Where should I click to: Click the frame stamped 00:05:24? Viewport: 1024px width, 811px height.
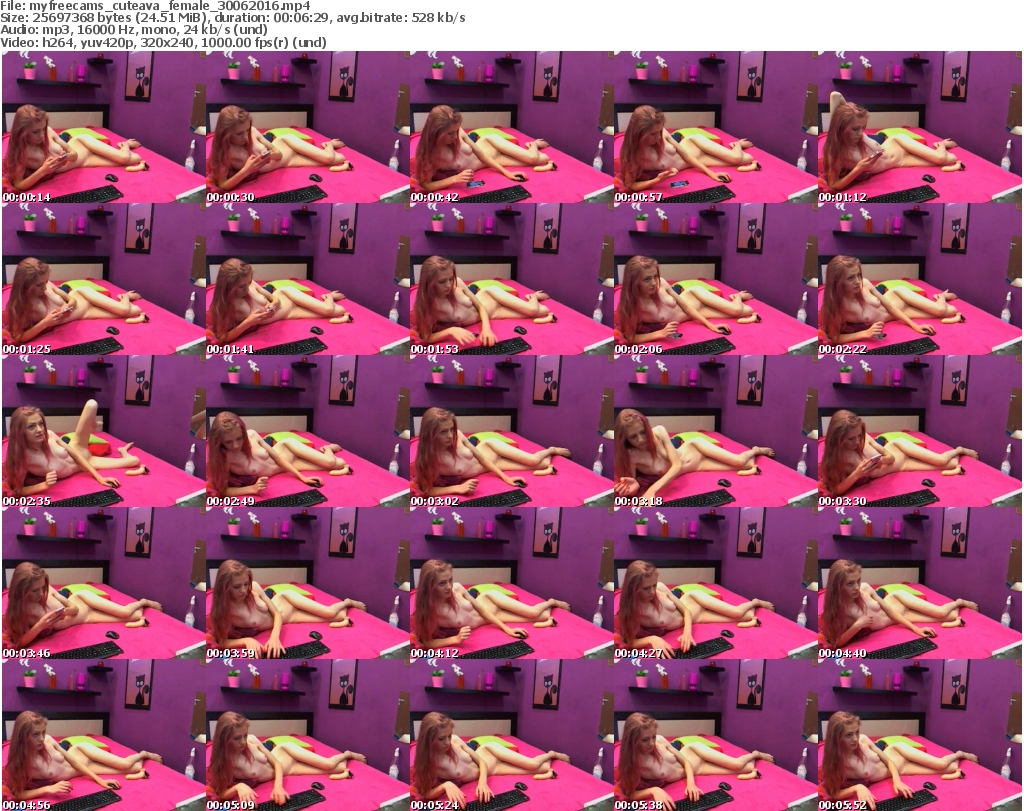point(511,735)
